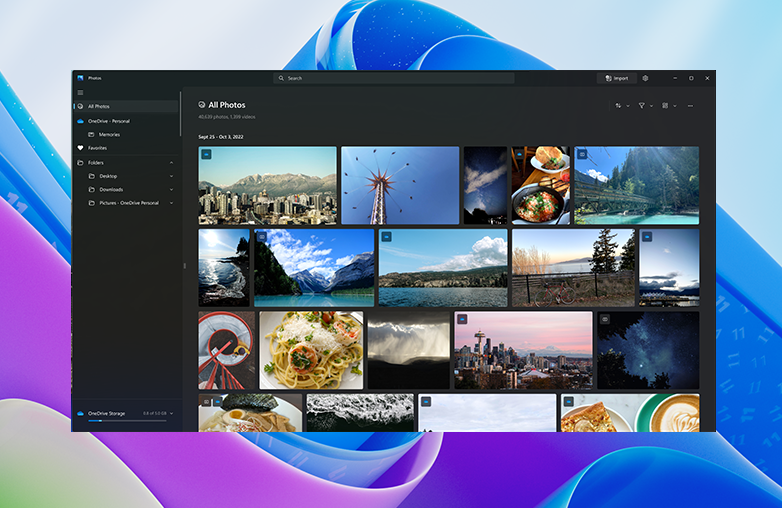Click the 'All Photos' page heading
Viewport: 782px width, 508px height.
[x=227, y=105]
